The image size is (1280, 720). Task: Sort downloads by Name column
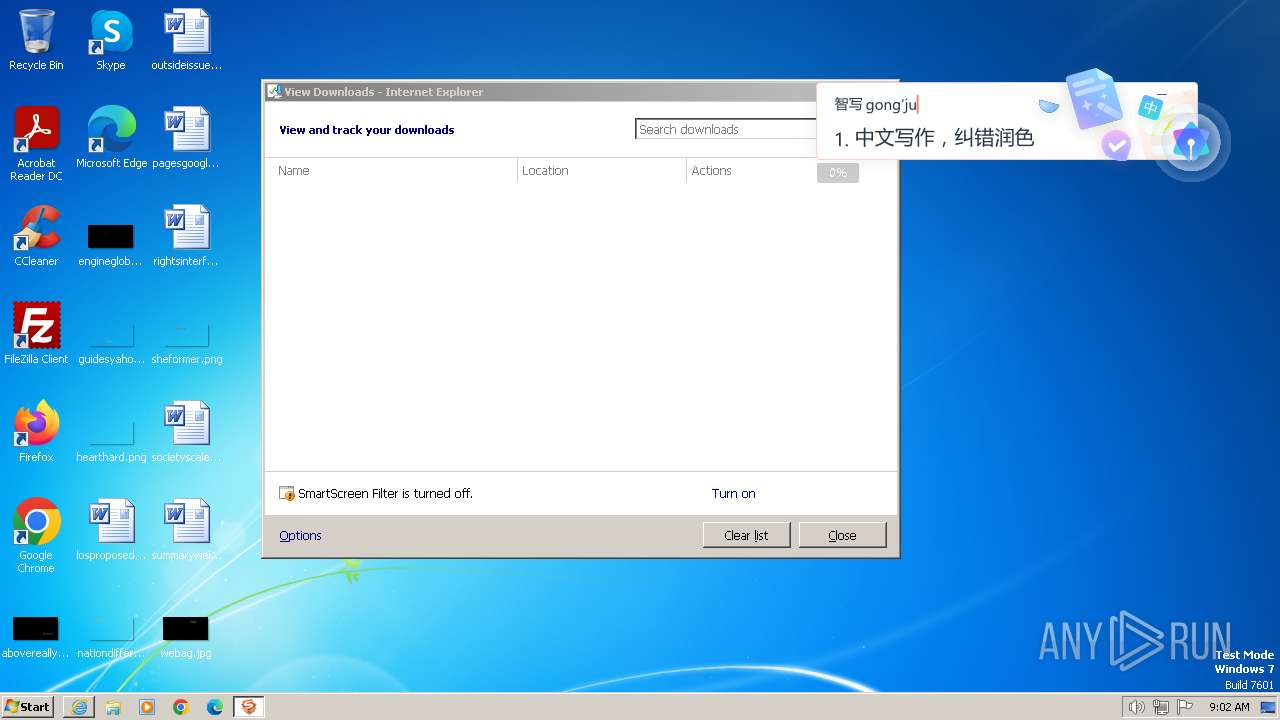pyautogui.click(x=391, y=171)
